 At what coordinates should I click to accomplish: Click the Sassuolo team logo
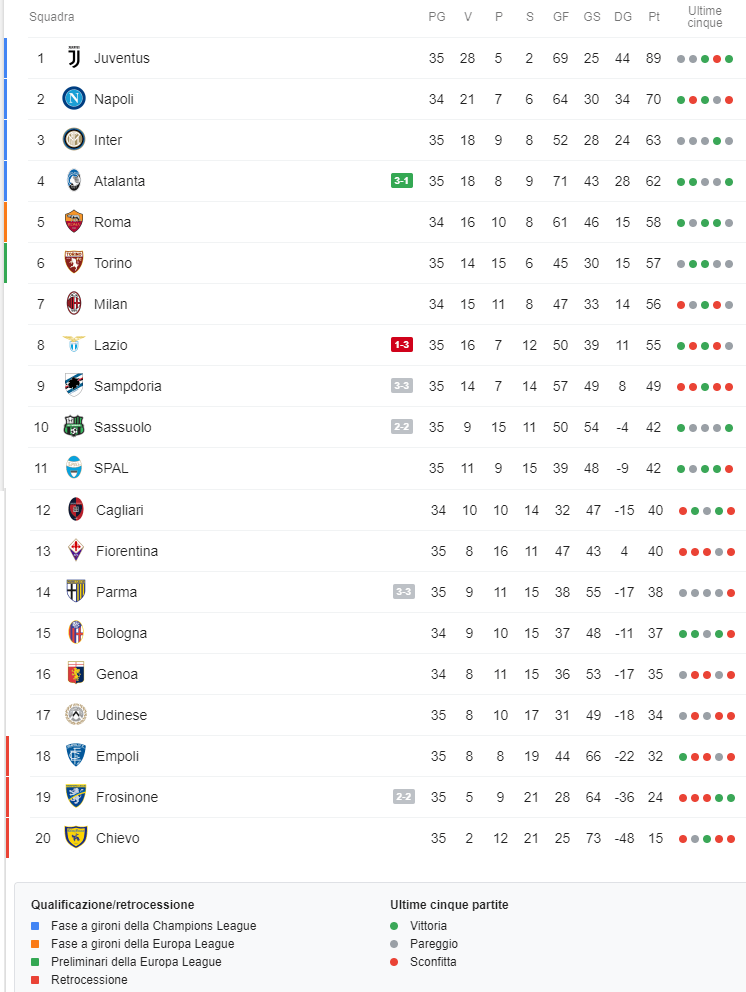pos(74,426)
